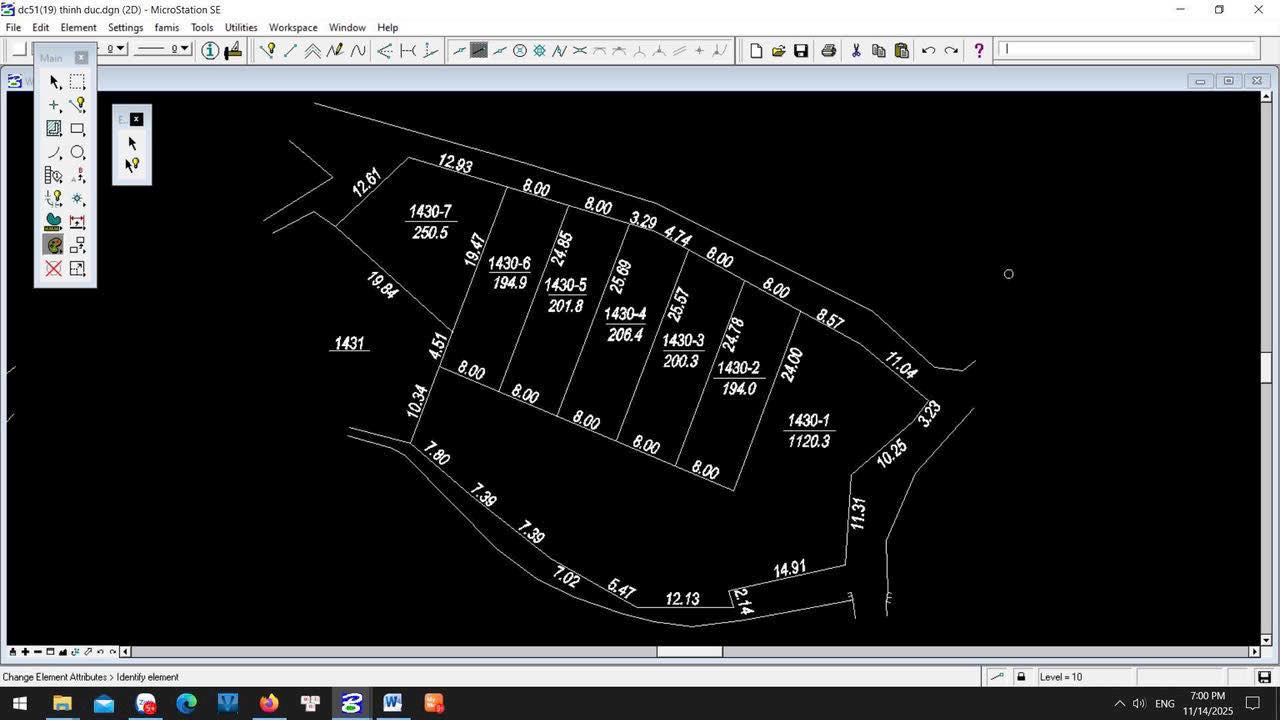Image resolution: width=1280 pixels, height=720 pixels.
Task: Open the Place Fence tool
Action: (x=77, y=83)
